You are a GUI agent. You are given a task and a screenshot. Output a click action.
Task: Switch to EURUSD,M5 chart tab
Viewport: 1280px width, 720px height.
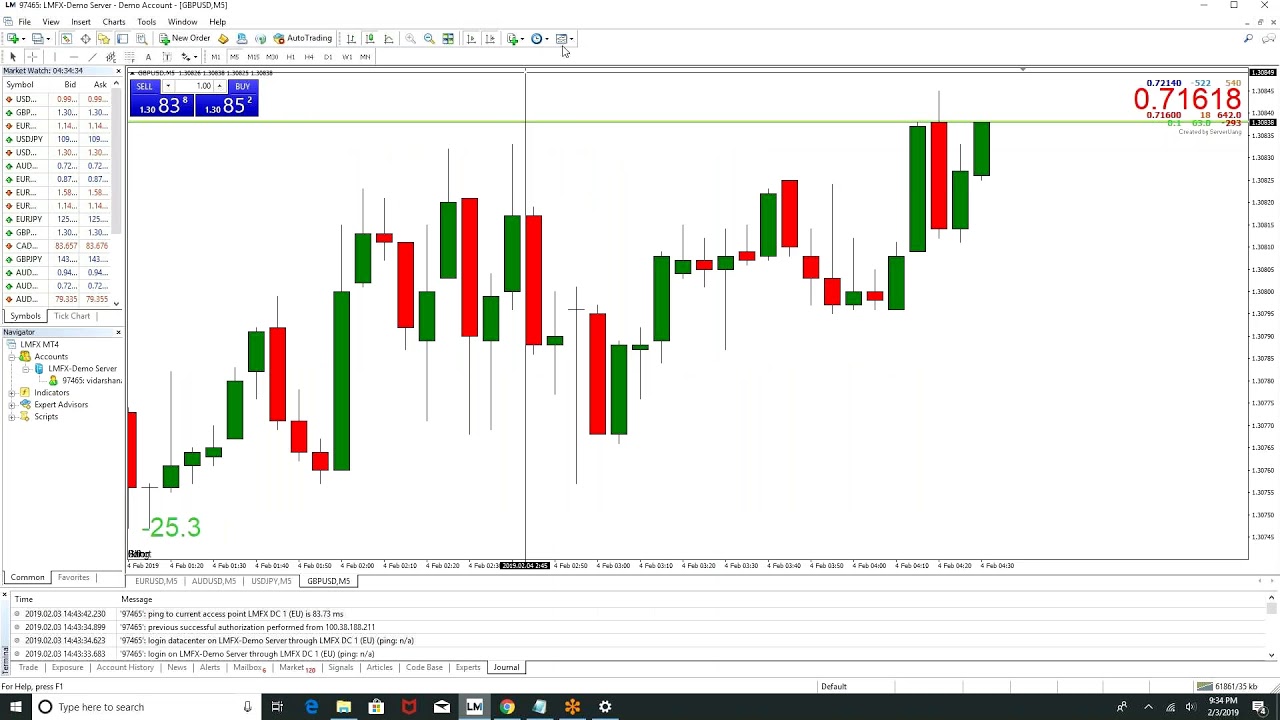[x=156, y=581]
